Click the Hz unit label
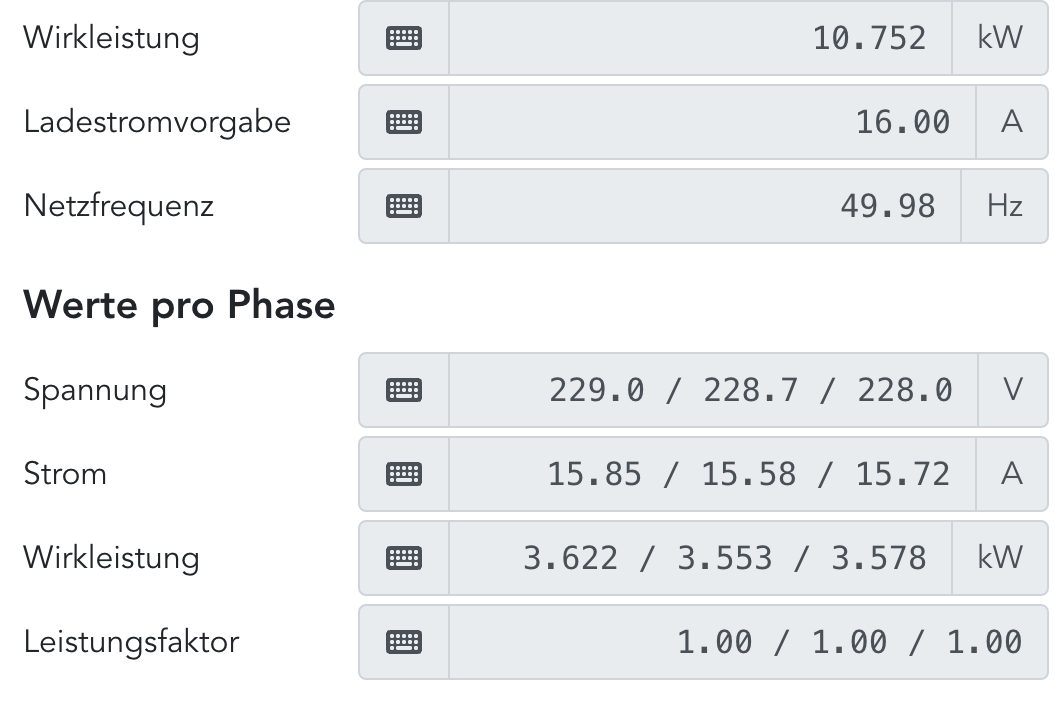 pyautogui.click(x=1004, y=206)
